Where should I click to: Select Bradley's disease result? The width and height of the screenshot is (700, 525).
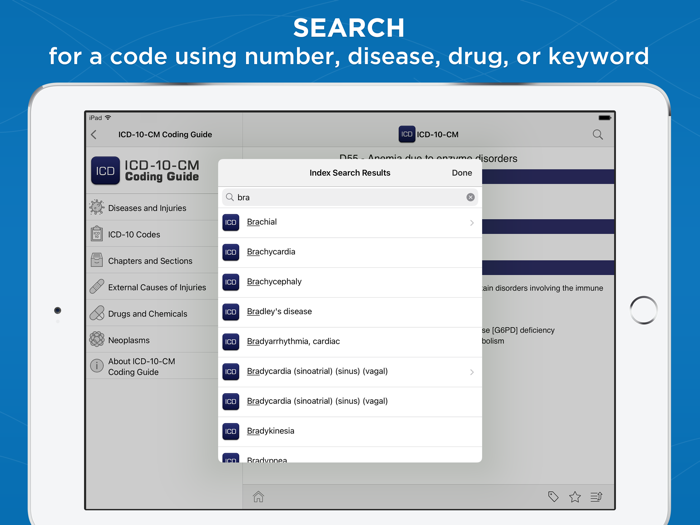(350, 312)
